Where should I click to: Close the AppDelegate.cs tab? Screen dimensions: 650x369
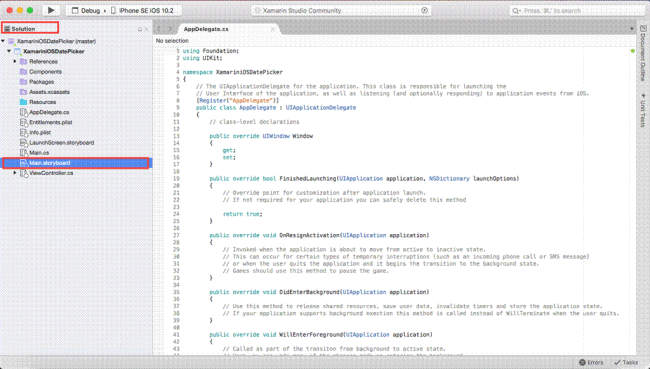click(x=273, y=29)
